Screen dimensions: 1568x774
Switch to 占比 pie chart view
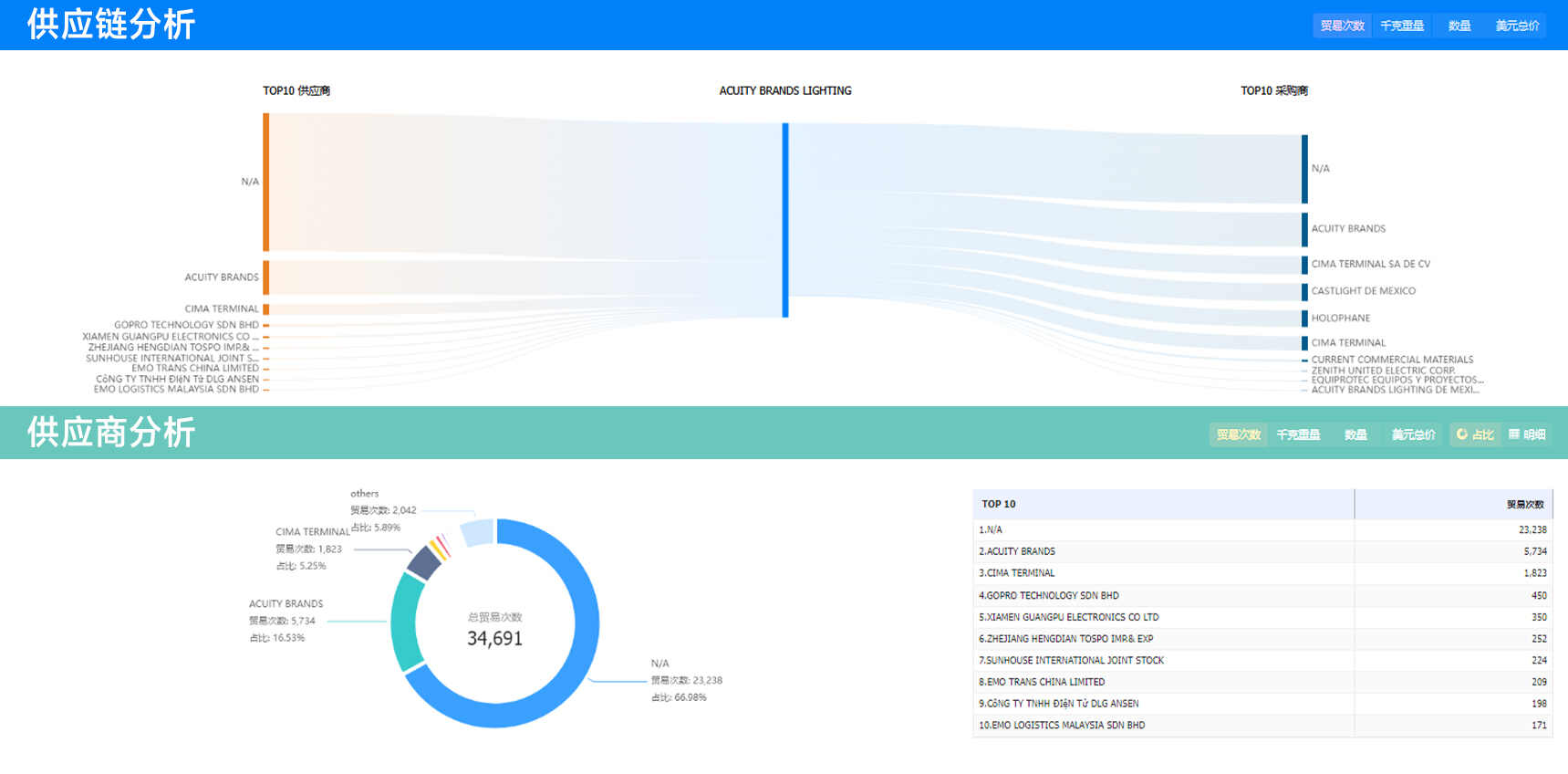(1475, 434)
